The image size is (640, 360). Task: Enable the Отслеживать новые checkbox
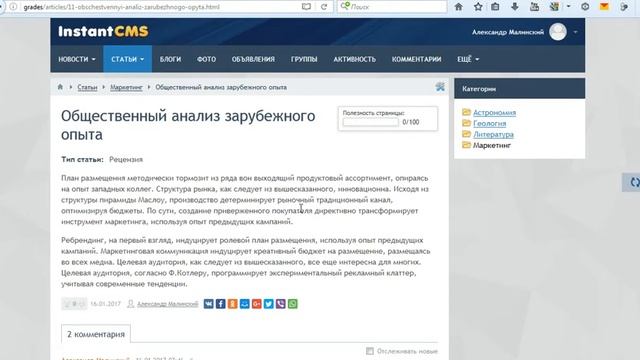pos(370,351)
